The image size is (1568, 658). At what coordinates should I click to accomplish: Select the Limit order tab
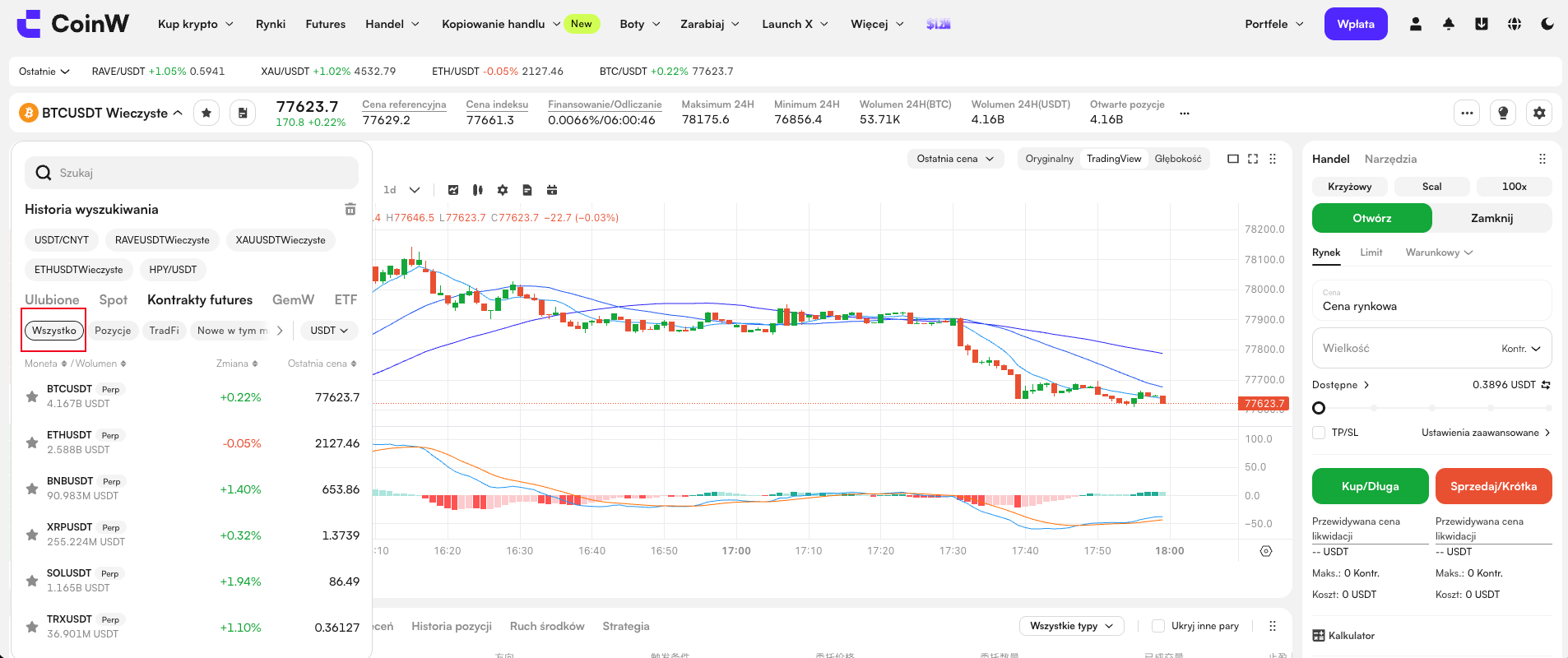coord(1371,253)
